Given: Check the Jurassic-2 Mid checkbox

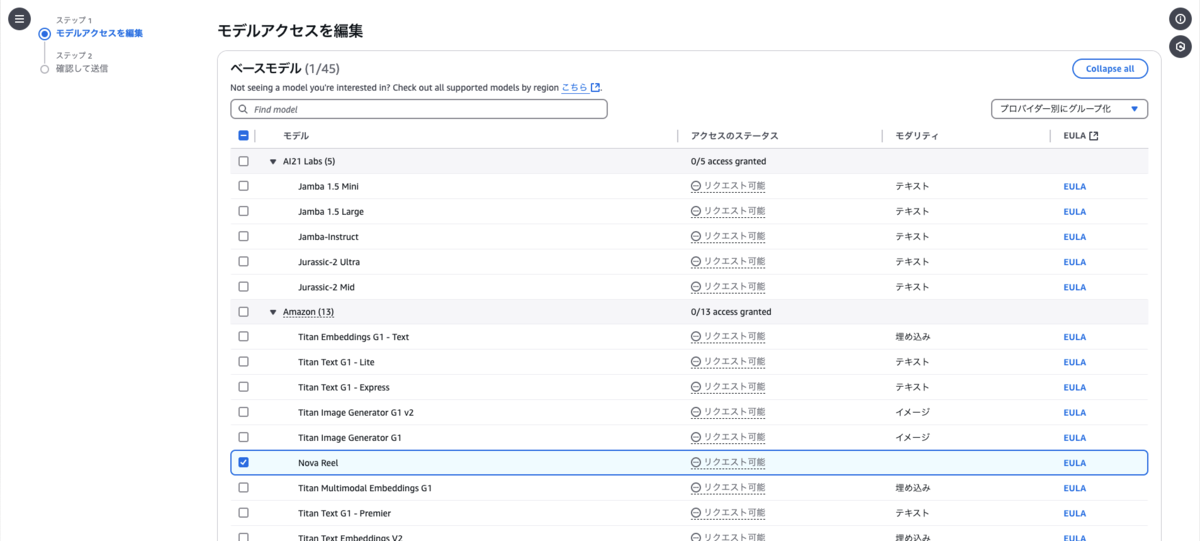Looking at the screenshot, I should [243, 287].
